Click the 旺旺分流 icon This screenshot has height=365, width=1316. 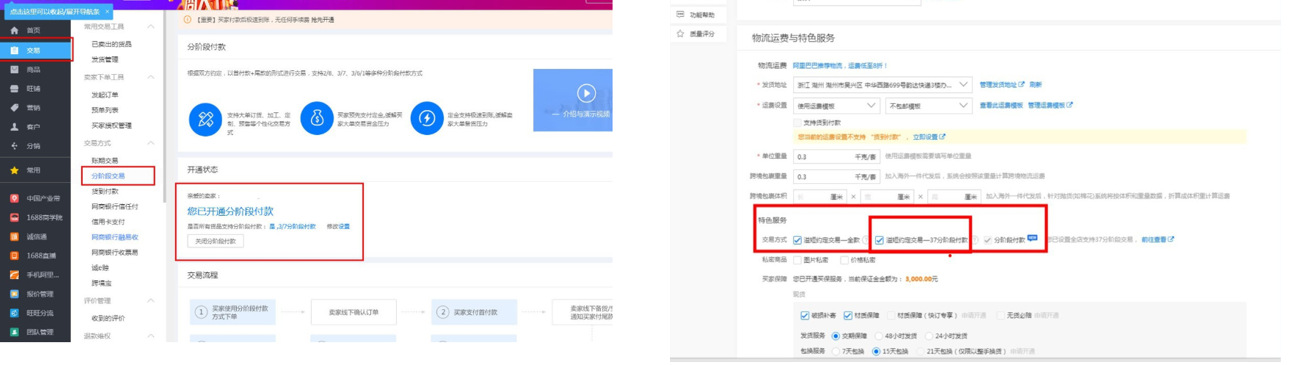[14, 313]
